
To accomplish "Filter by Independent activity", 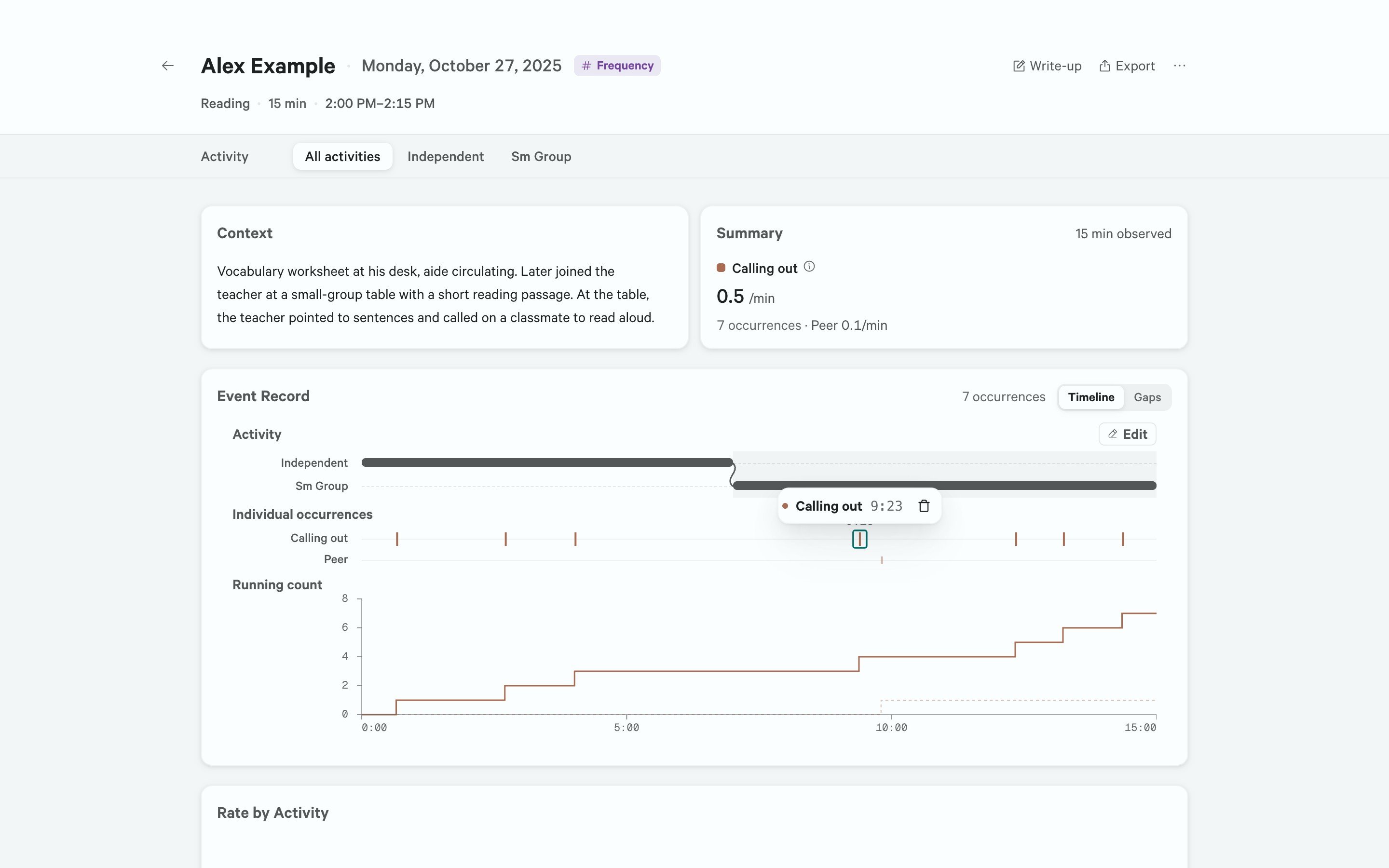I will 446,156.
